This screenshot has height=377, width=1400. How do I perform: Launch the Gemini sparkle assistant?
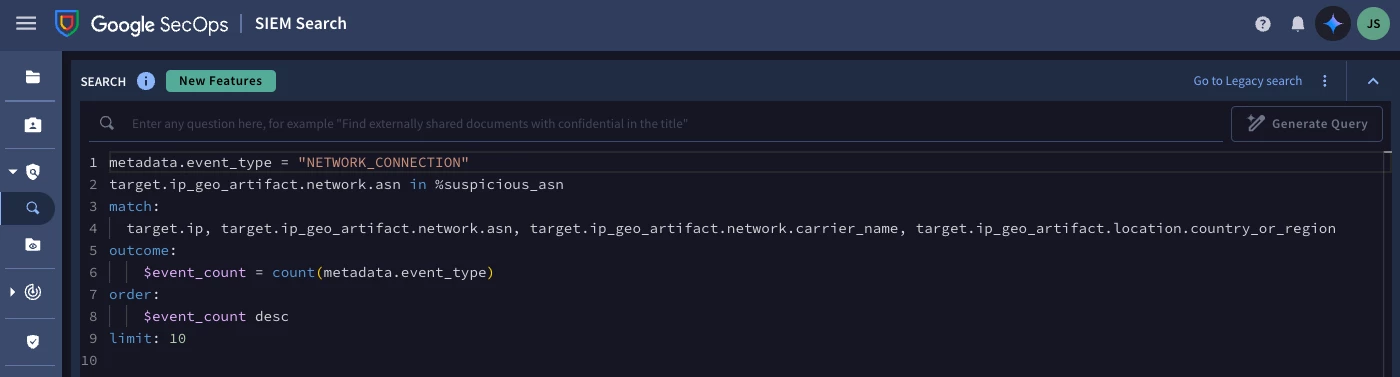tap(1333, 24)
